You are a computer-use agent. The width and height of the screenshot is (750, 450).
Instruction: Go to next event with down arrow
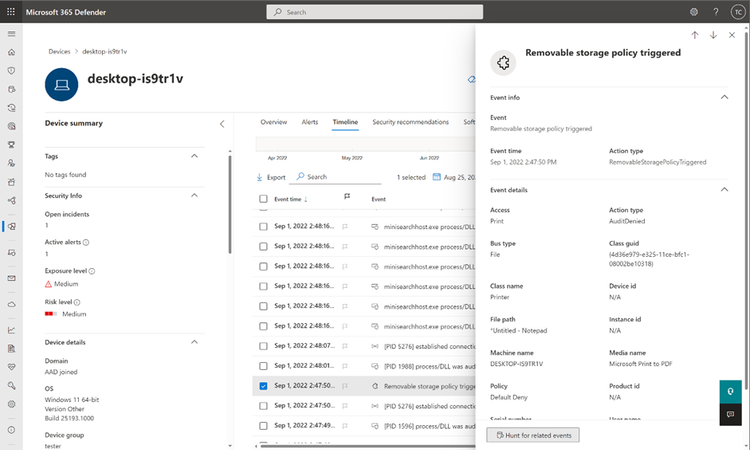click(x=713, y=35)
